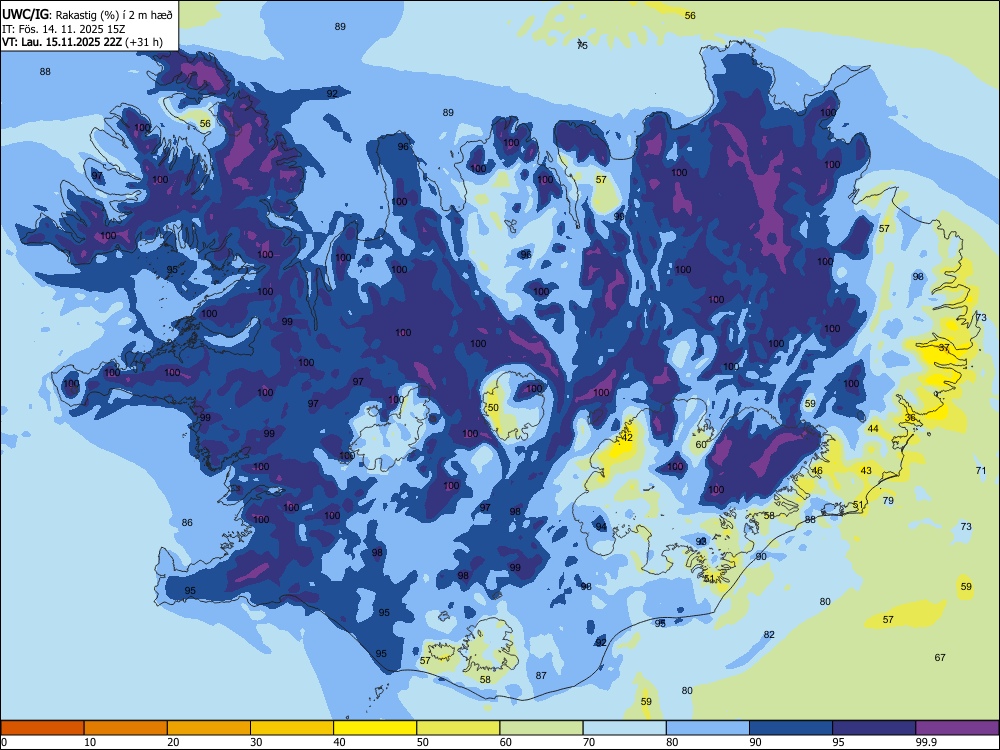The image size is (1000, 750).
Task: Click the orange 10–20 legend swatch
Action: tap(126, 728)
